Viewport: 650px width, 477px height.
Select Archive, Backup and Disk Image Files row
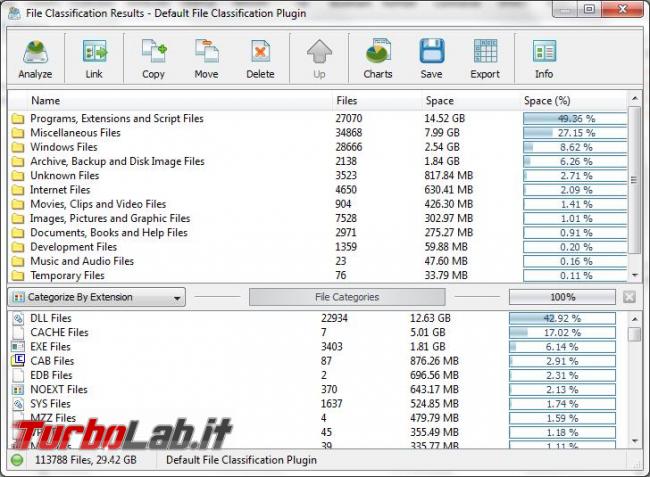pos(318,161)
